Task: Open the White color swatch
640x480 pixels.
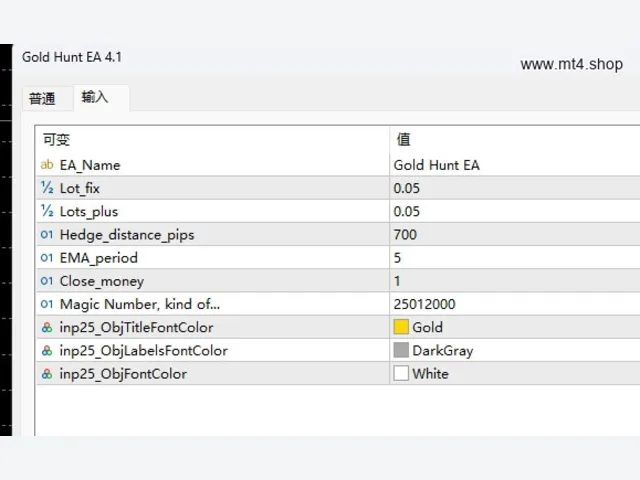Action: pos(401,373)
